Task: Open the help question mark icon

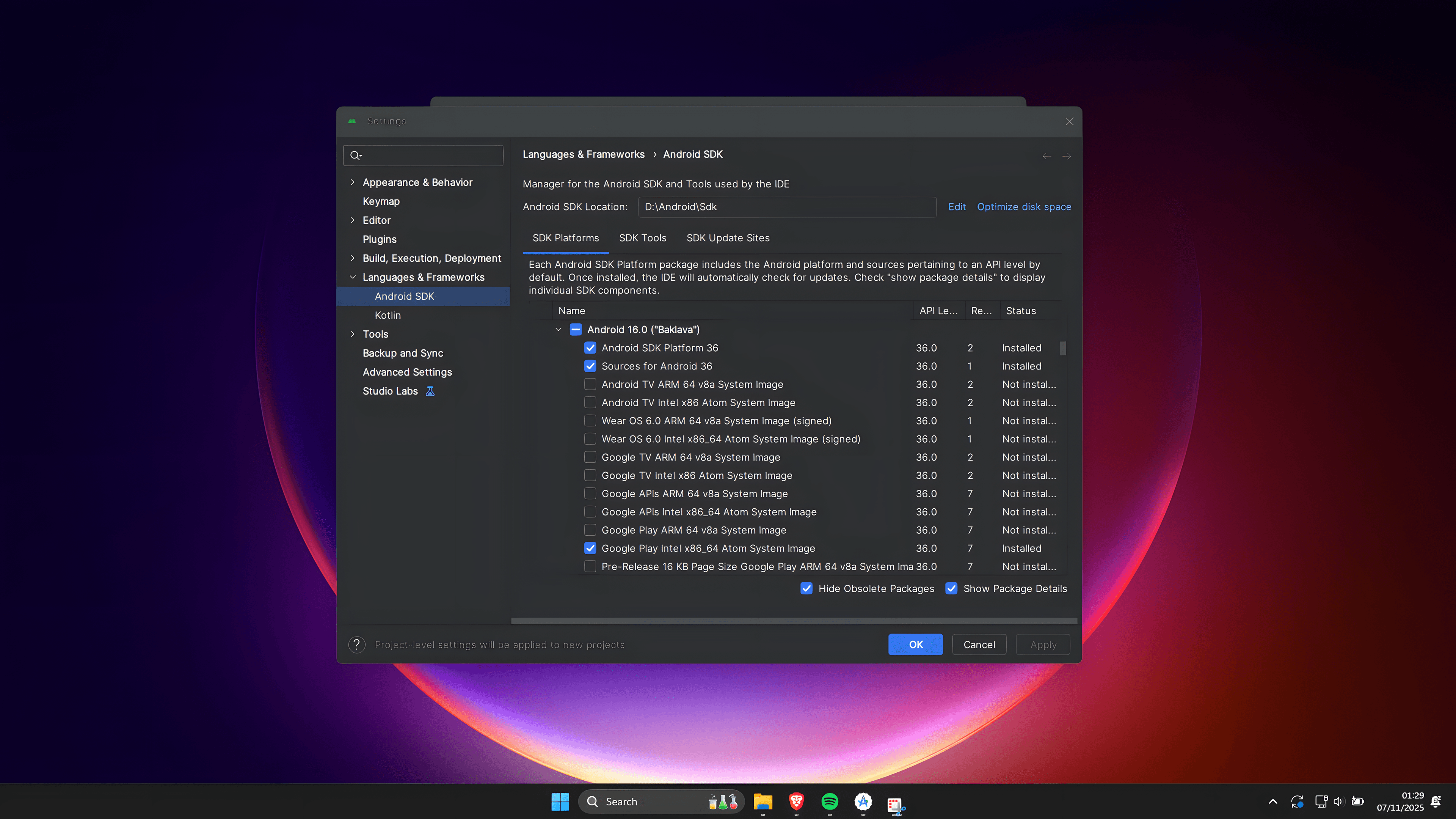Action: point(357,644)
